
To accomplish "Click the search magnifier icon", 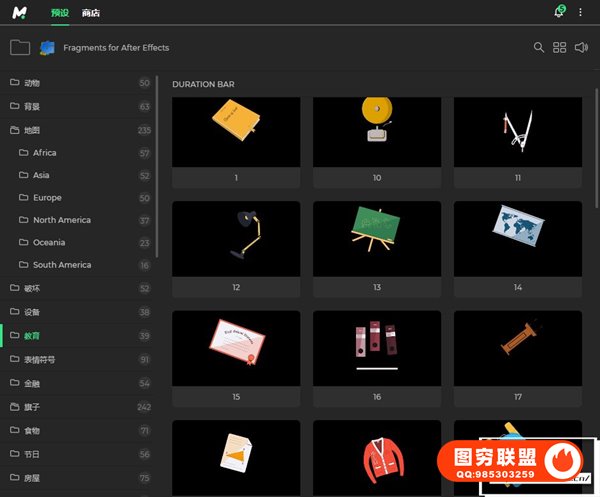I will [539, 47].
